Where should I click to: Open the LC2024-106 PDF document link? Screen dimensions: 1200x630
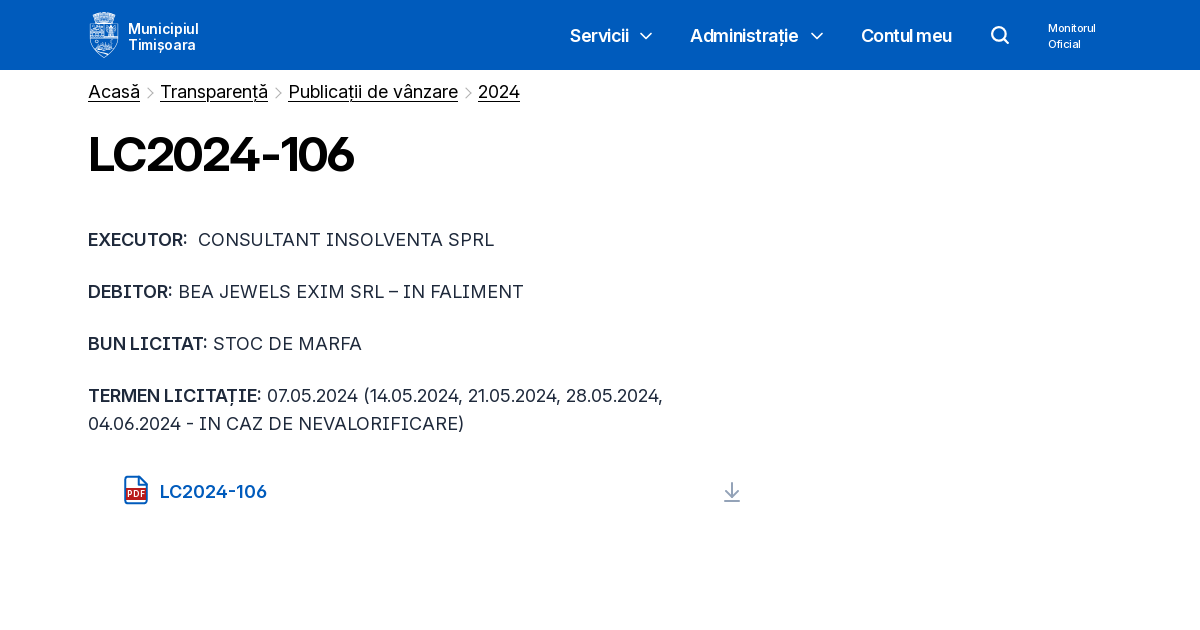(213, 492)
